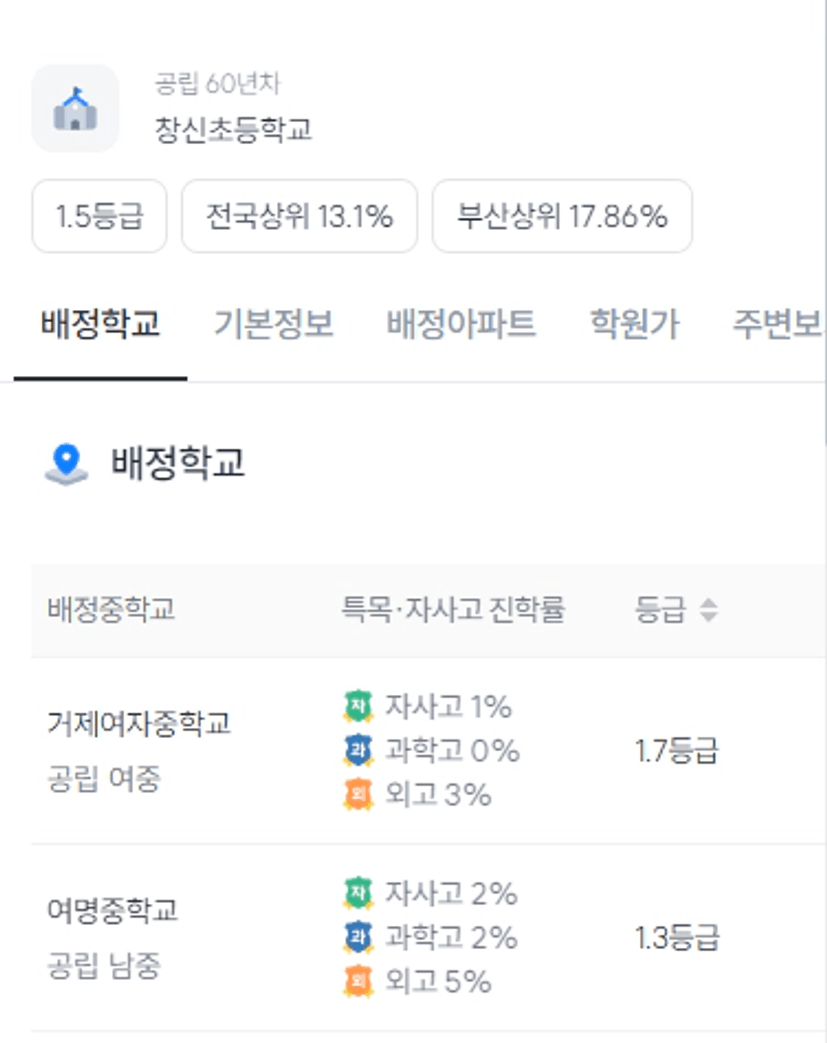Click the 1.5등급 chip
Viewport: 827px width, 1043px height.
pos(99,216)
